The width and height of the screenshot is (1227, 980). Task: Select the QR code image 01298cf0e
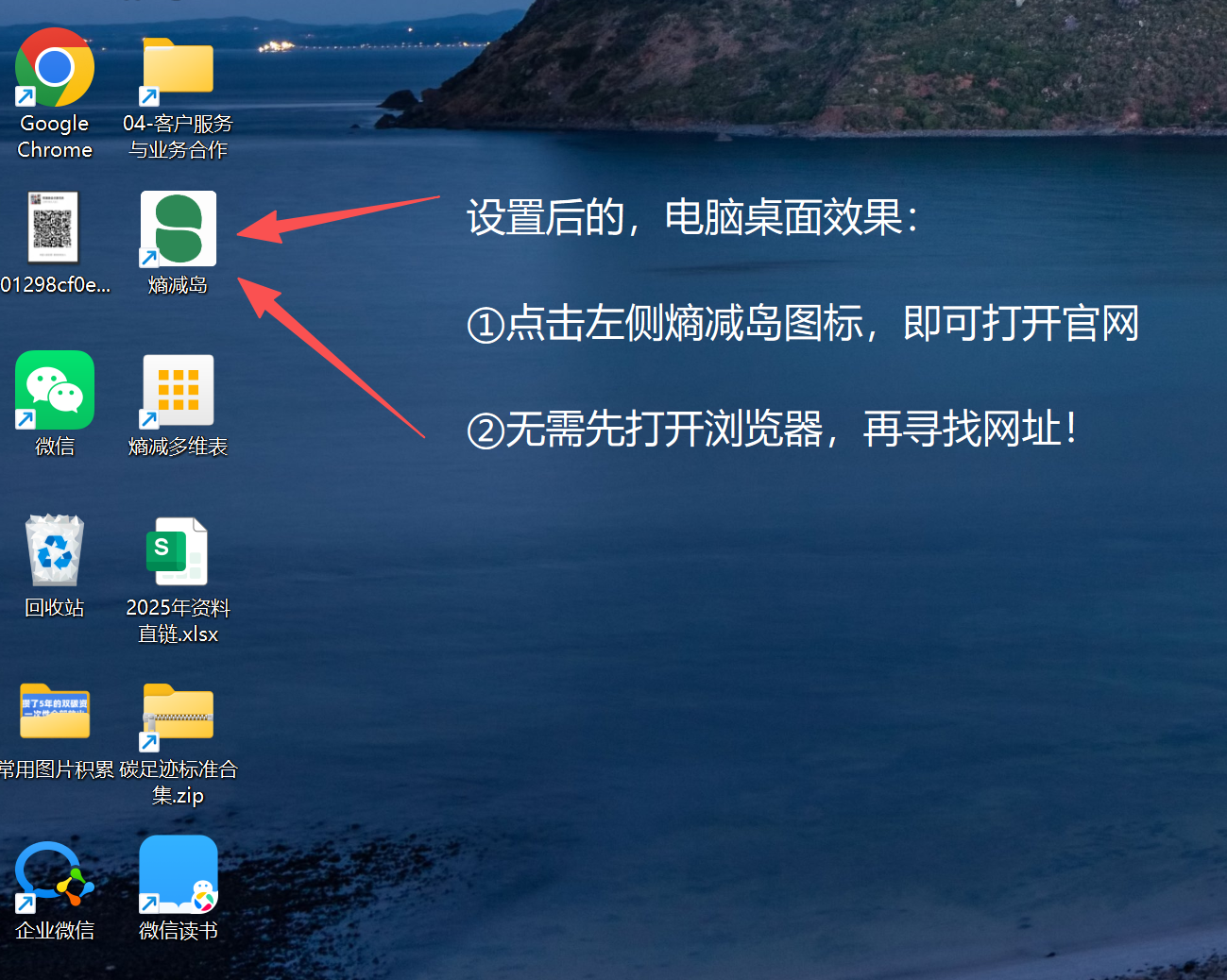pos(54,228)
